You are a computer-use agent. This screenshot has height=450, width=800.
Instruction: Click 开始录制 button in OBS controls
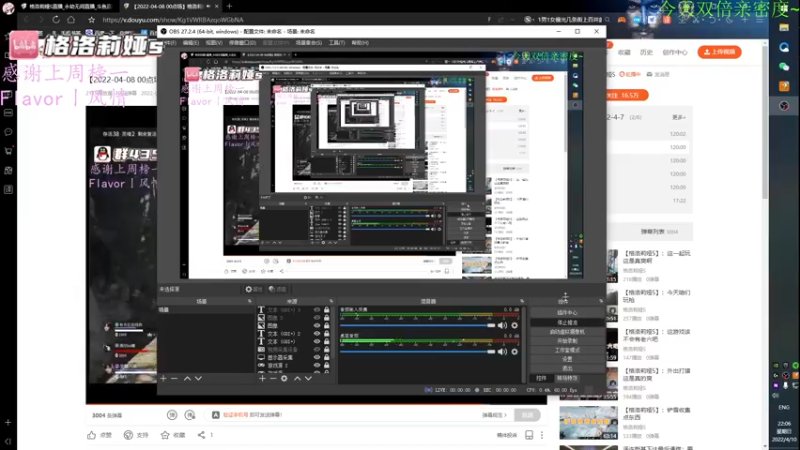[x=567, y=341]
